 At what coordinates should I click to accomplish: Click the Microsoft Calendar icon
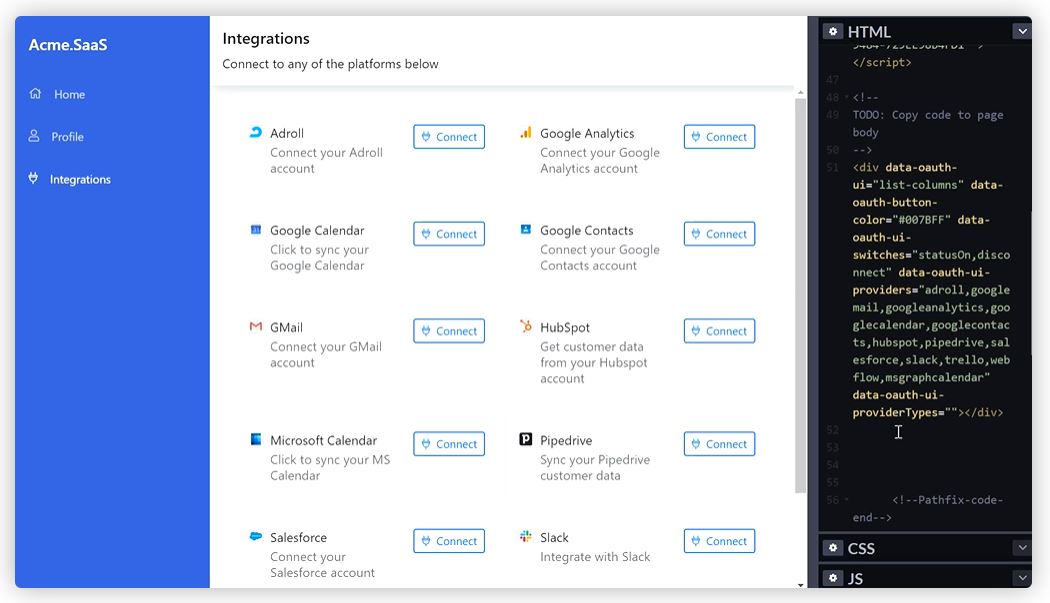255,440
